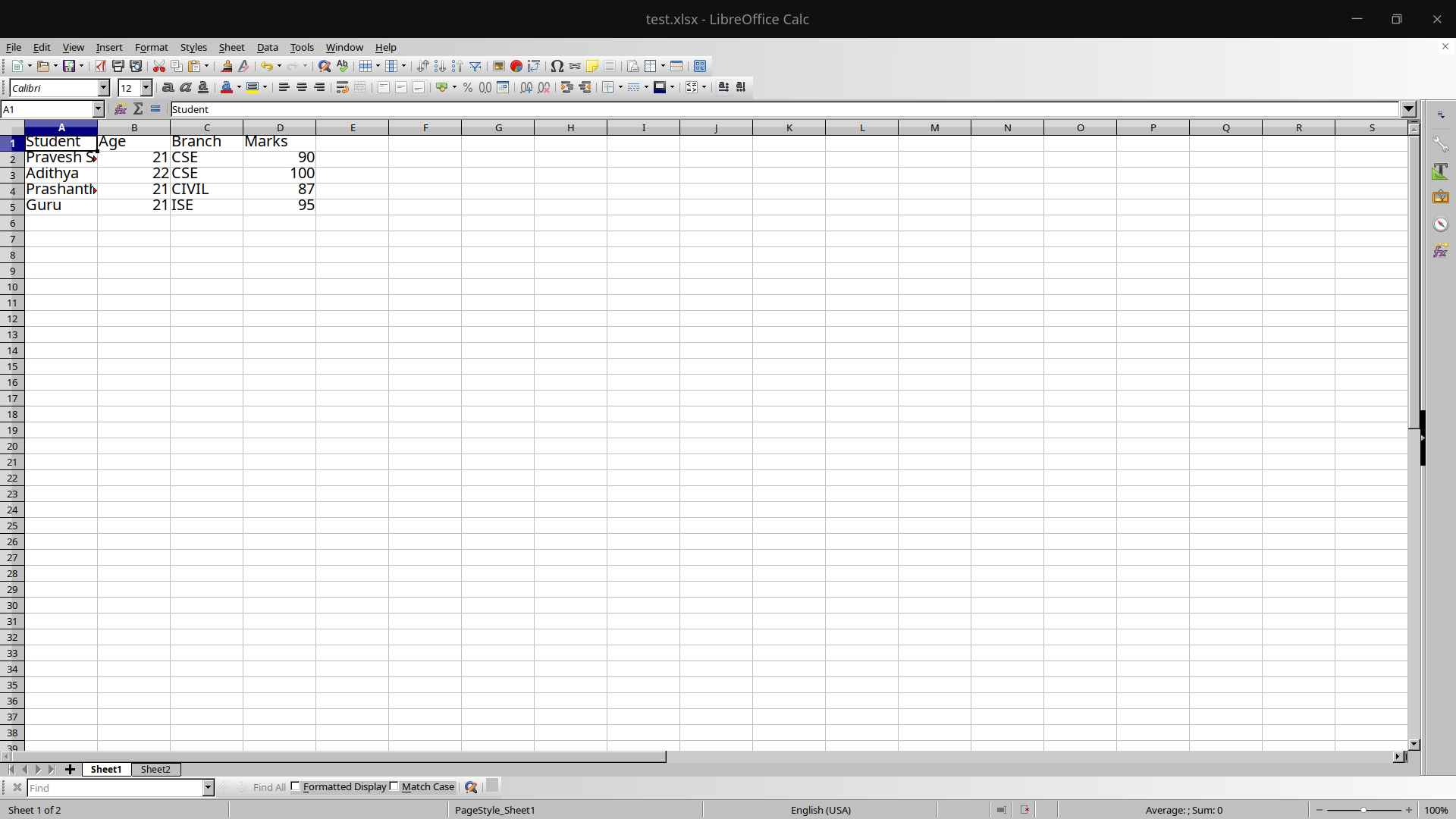Click the Sum function icon
This screenshot has width=1456, height=819.
[138, 109]
